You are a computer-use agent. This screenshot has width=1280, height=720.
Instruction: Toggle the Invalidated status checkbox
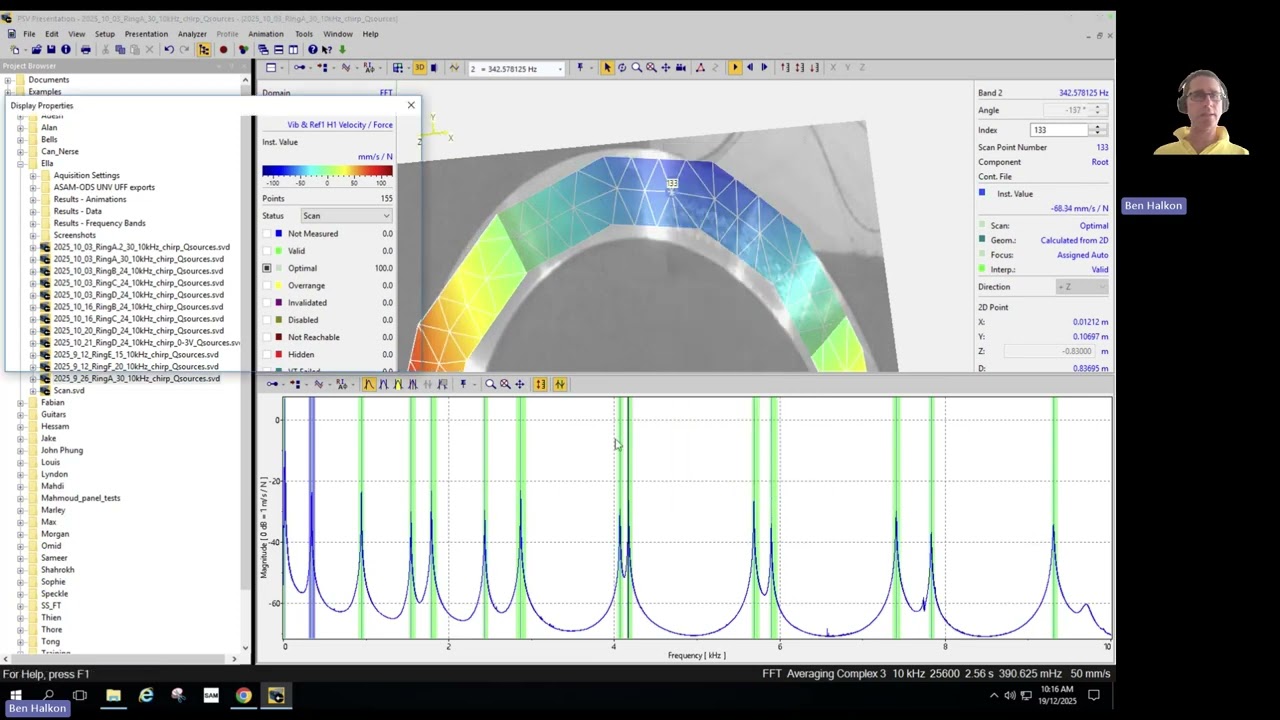point(267,303)
